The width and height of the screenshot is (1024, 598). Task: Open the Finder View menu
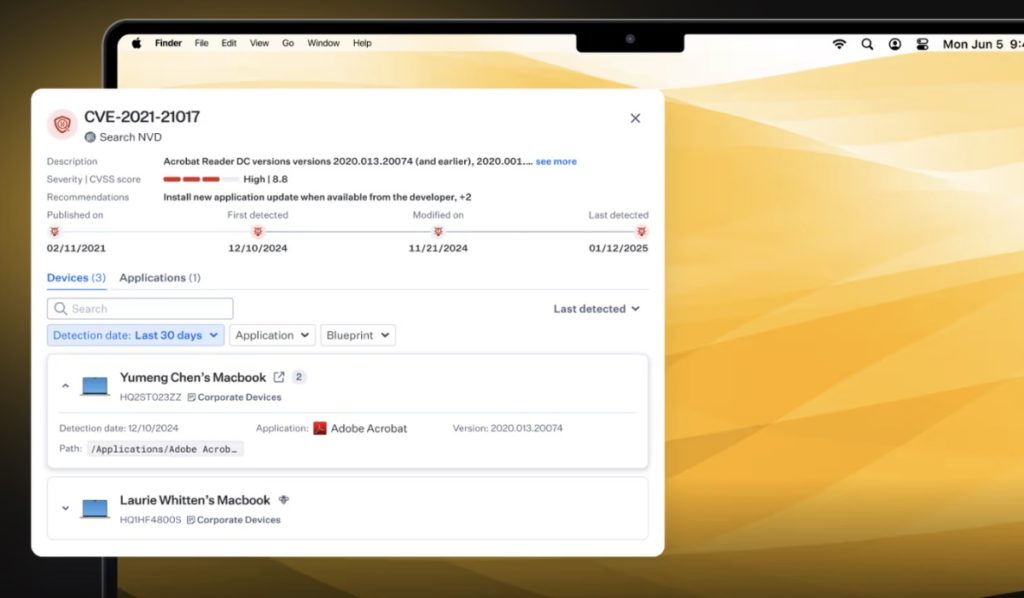point(259,44)
